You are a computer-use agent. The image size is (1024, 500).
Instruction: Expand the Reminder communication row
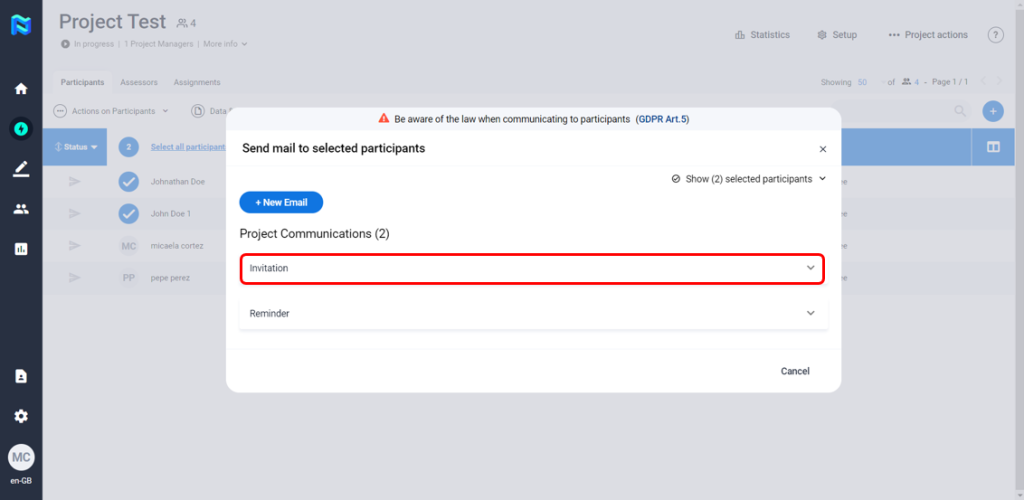[x=532, y=313]
